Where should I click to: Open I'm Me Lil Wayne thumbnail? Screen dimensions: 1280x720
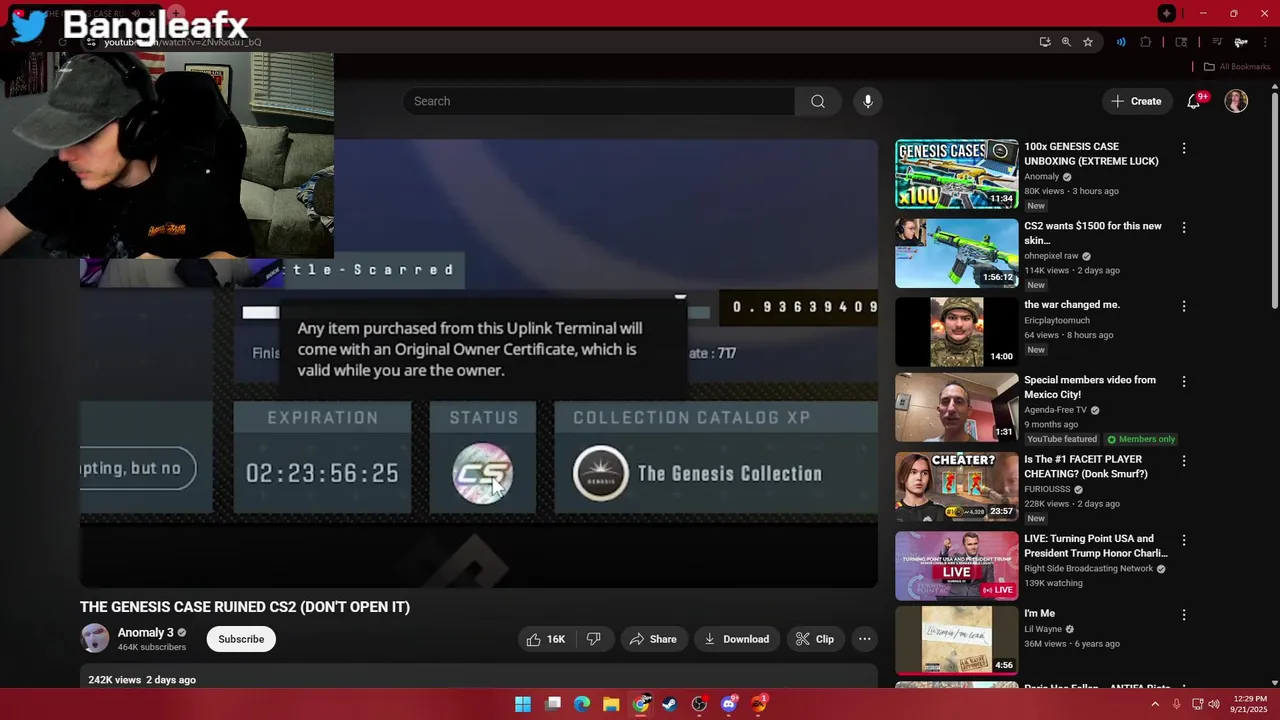[x=956, y=640]
